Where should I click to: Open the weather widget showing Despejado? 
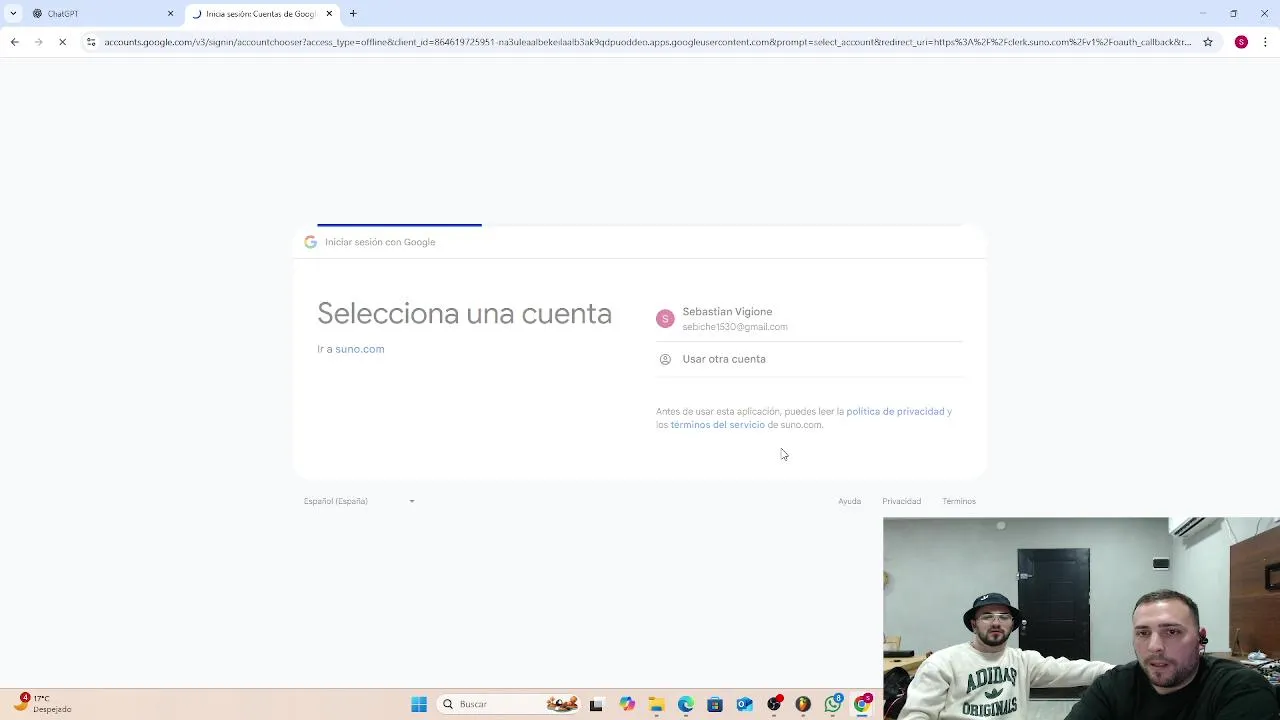pos(42,704)
